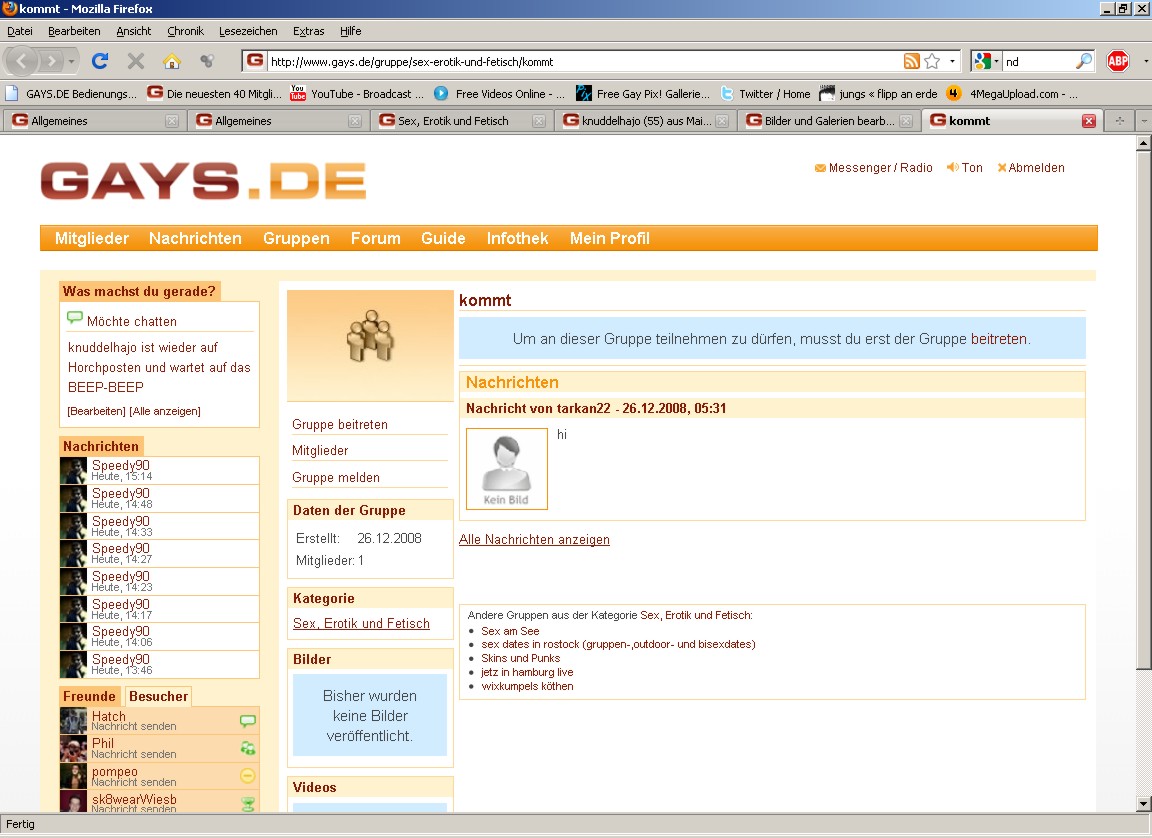Image resolution: width=1152 pixels, height=838 pixels.
Task: Click the RSS feed icon in address bar
Action: 911,61
